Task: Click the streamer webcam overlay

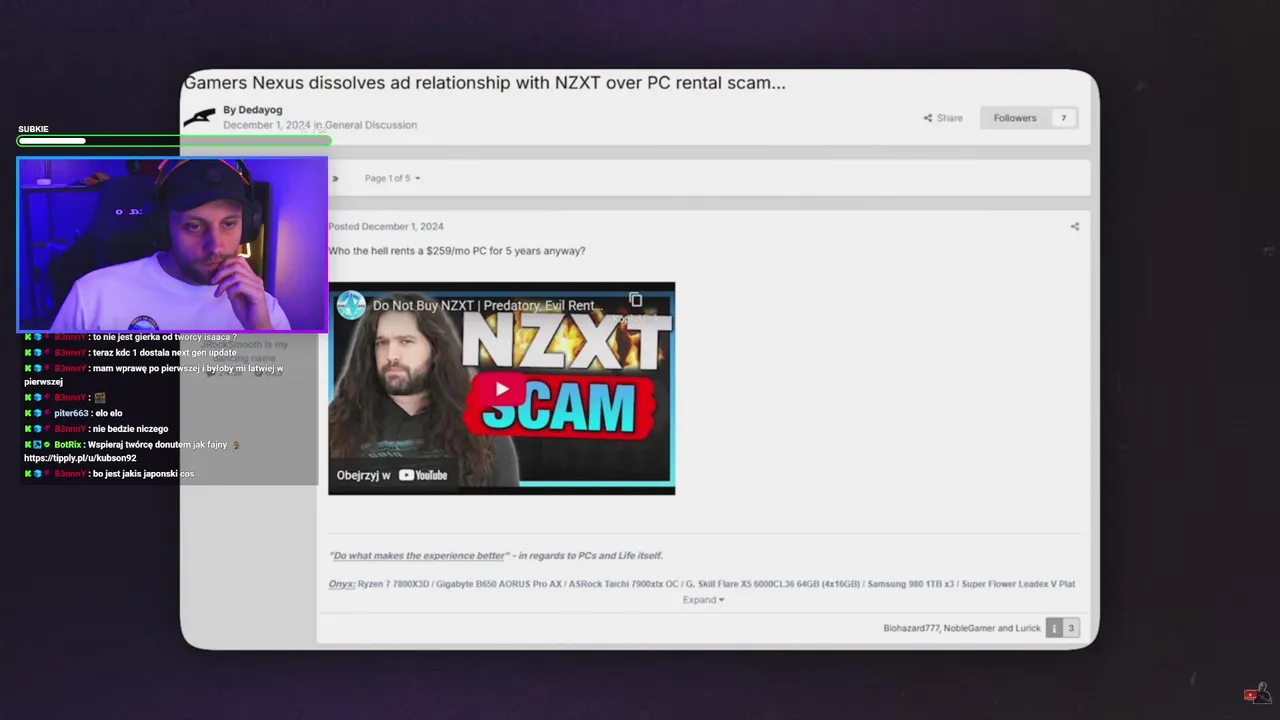Action: 172,244
